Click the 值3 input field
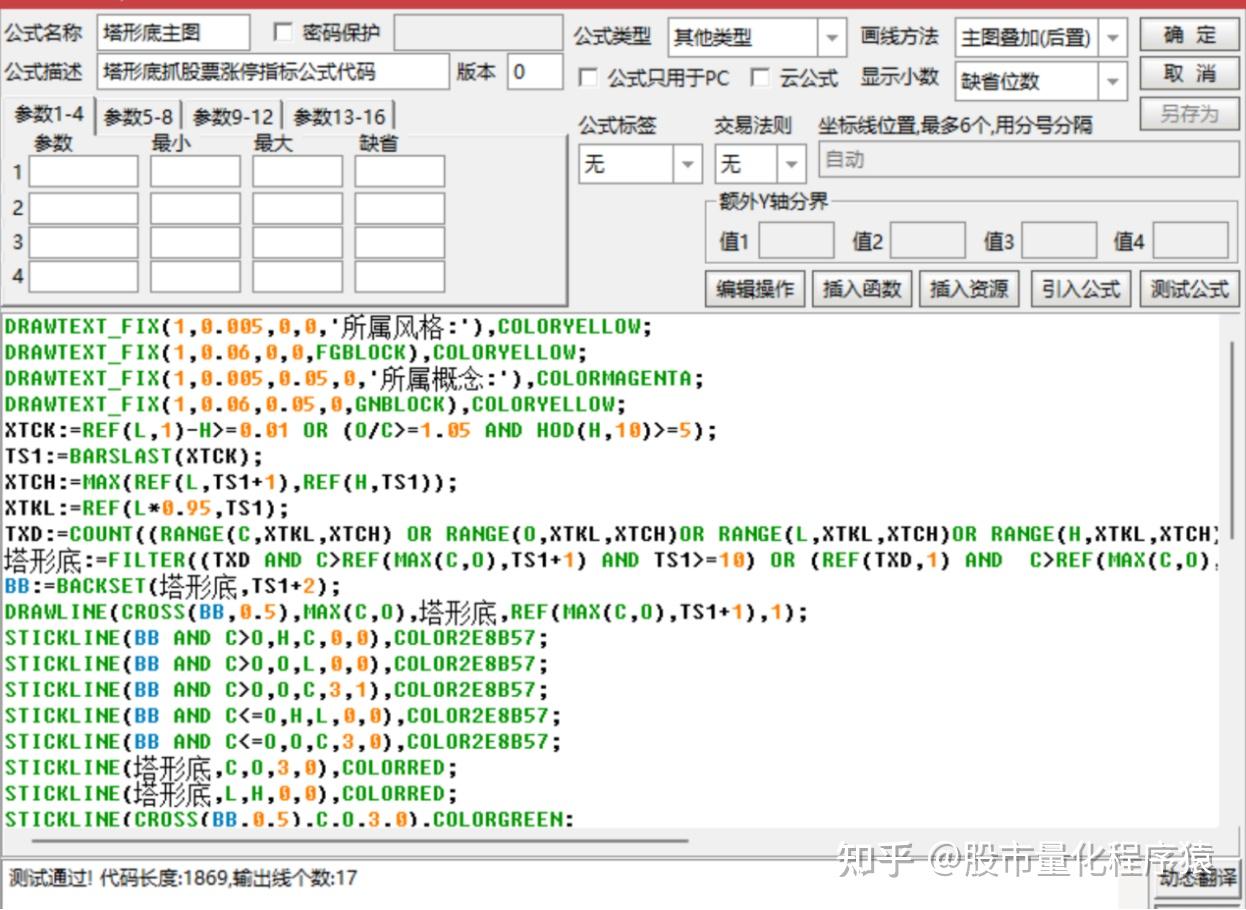Viewport: 1246px width, 910px height. 1059,241
